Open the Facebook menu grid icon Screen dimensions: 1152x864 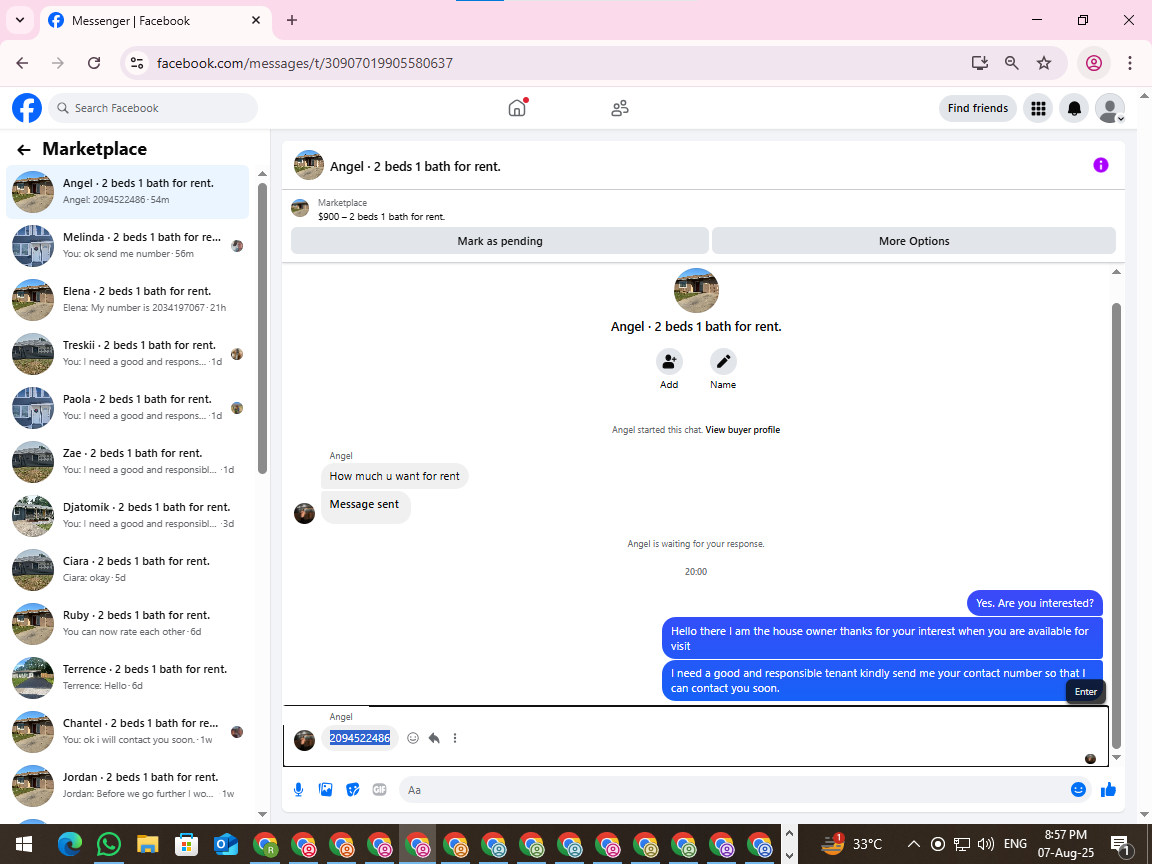(1038, 108)
